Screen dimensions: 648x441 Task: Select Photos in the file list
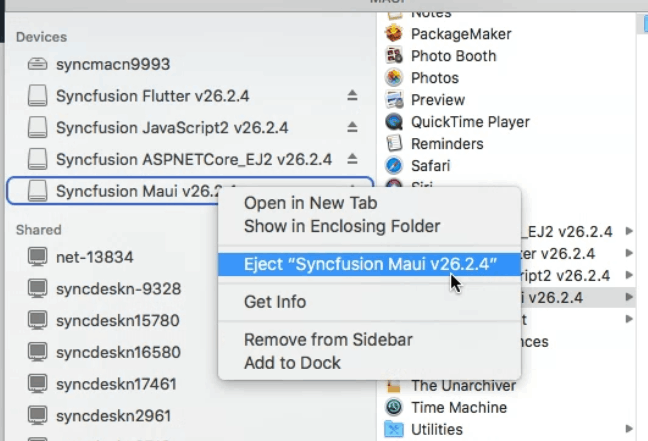(435, 78)
